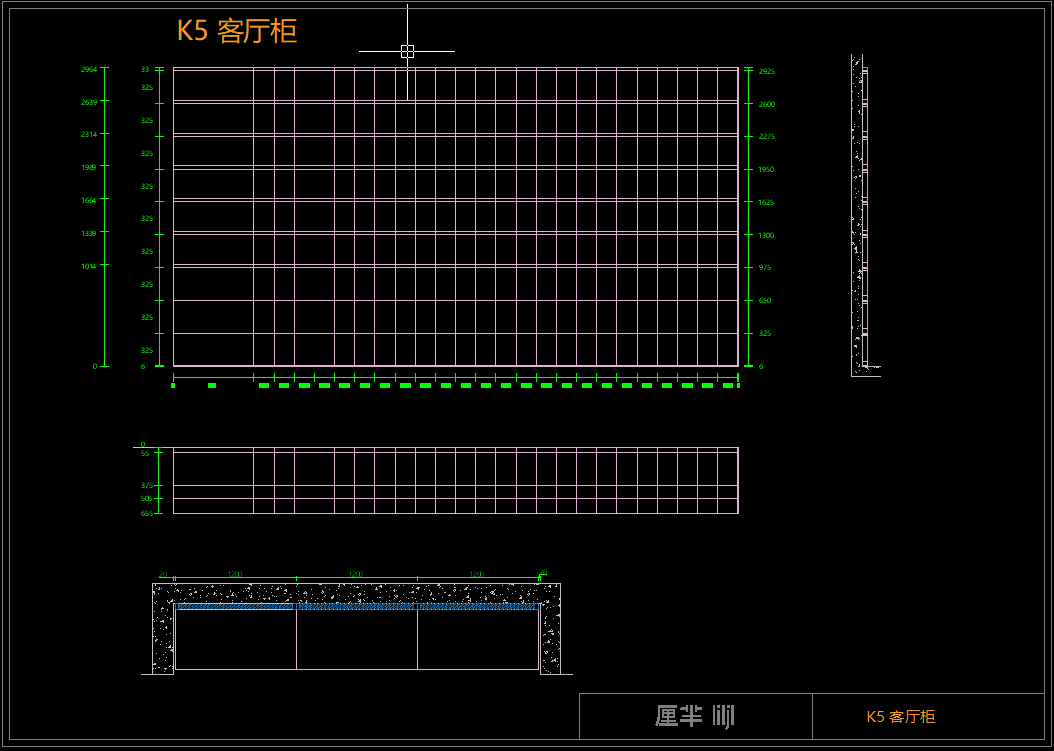Select the 2964 dimension text on left
The width and height of the screenshot is (1054, 751).
click(89, 70)
